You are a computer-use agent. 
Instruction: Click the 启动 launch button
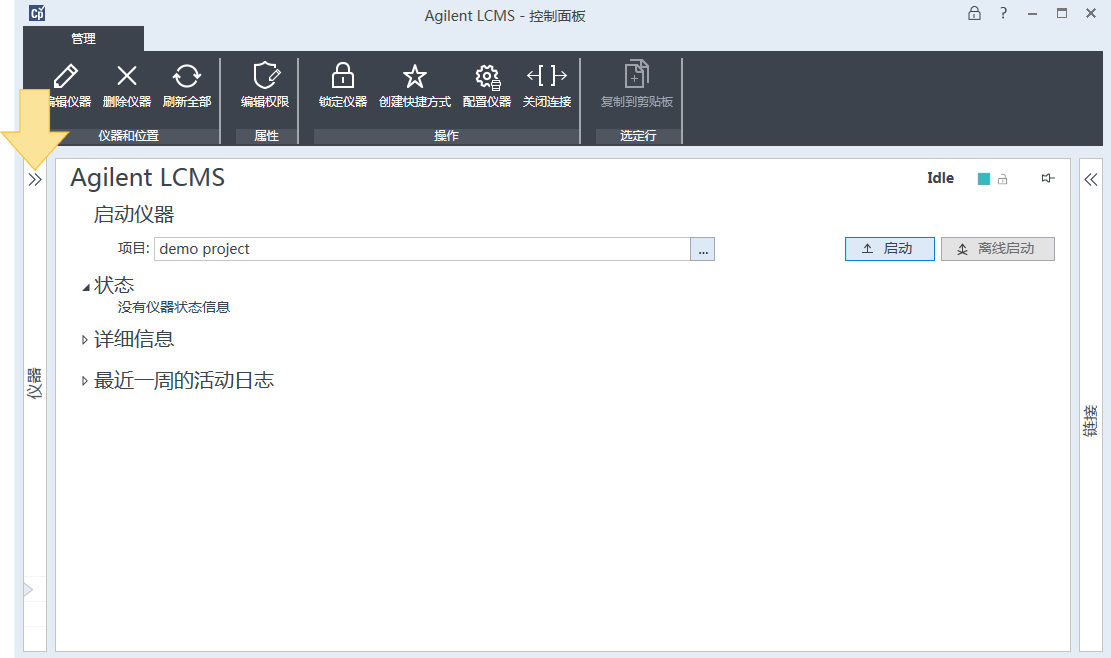pyautogui.click(x=890, y=249)
